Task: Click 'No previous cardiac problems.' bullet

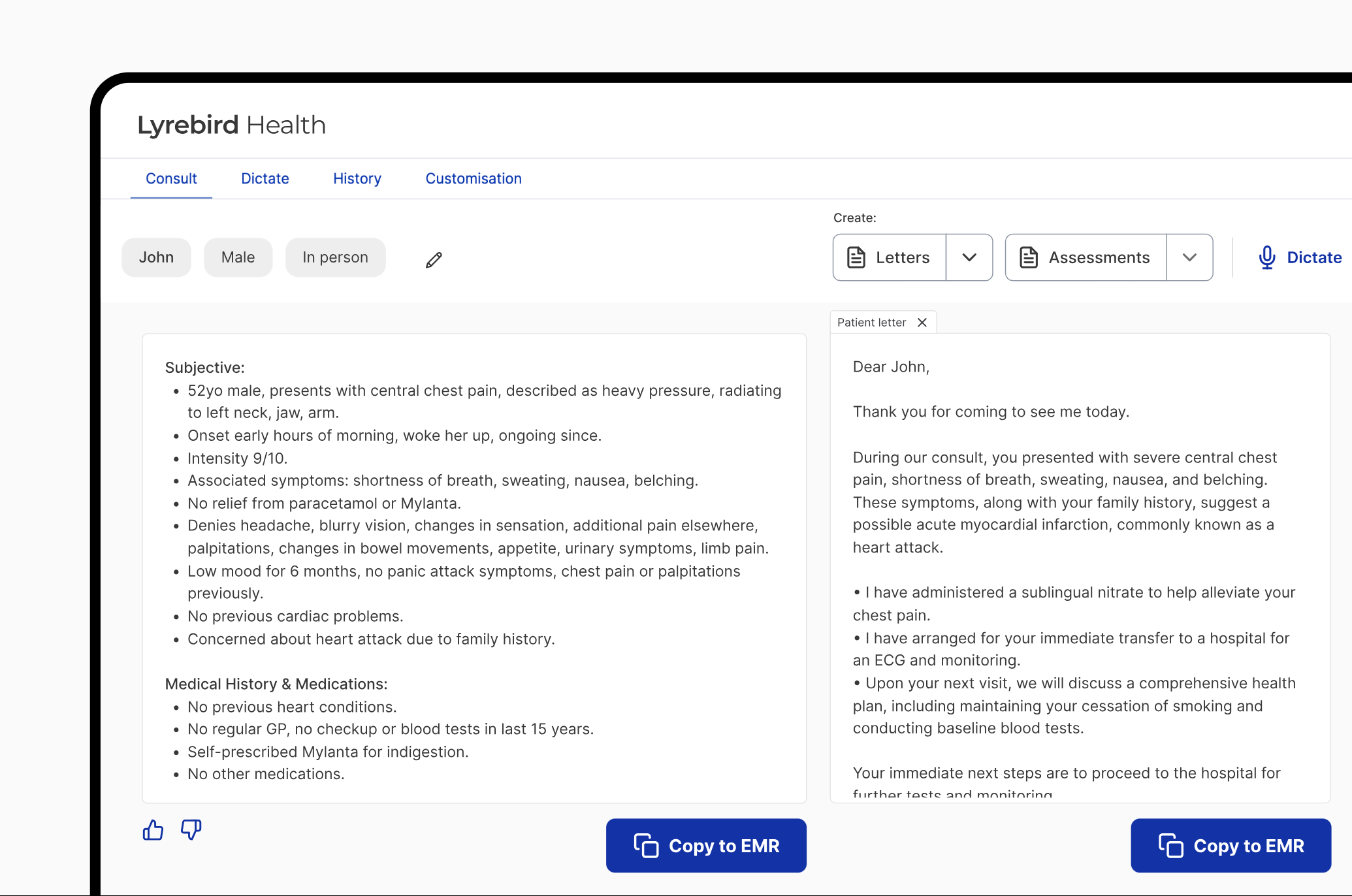Action: click(x=295, y=616)
